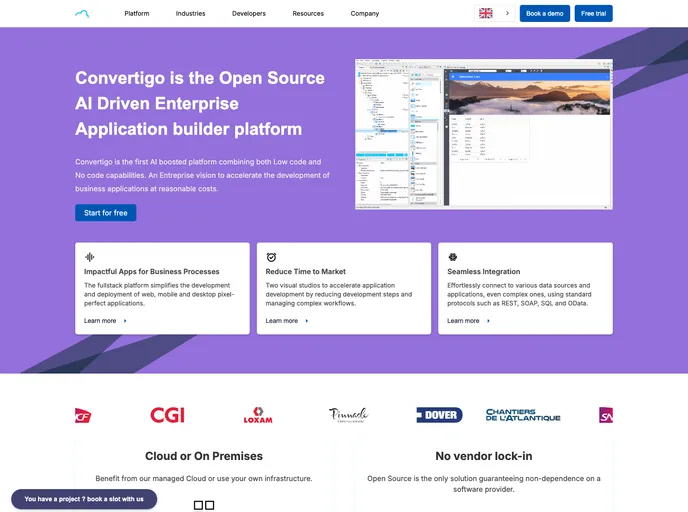Screen dimensions: 688x512
Task: Click the Impactful Apps for Business Processes heading
Action: (x=151, y=272)
